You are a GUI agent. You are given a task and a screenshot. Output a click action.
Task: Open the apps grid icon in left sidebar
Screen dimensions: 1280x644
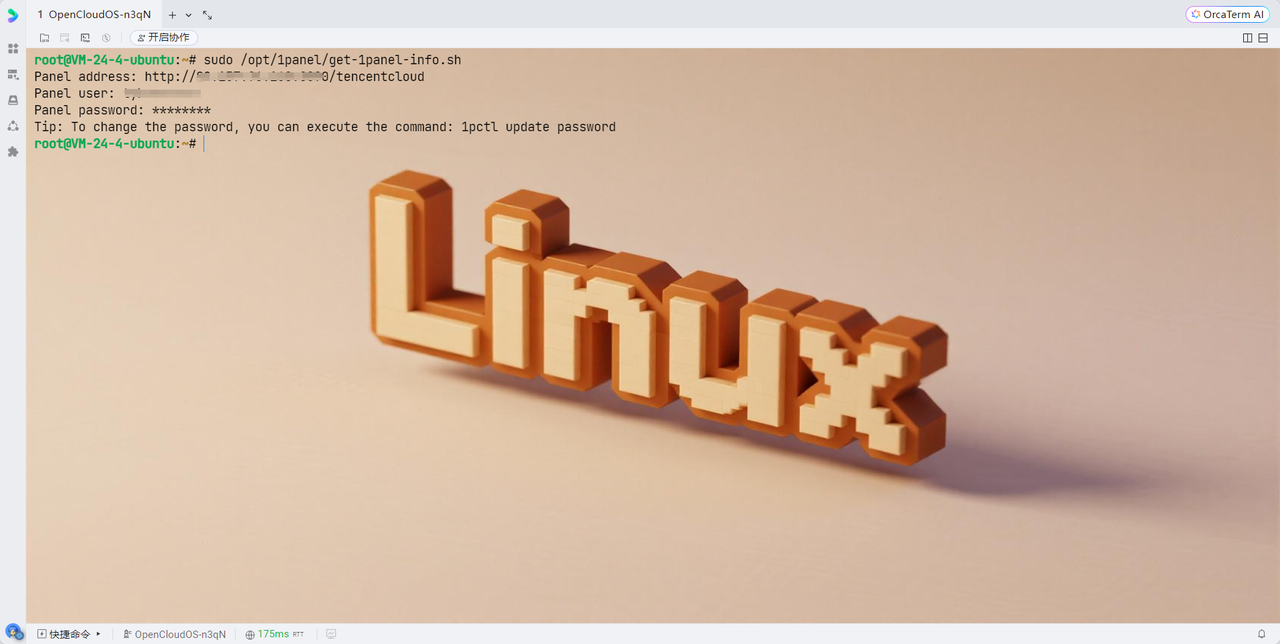13,48
